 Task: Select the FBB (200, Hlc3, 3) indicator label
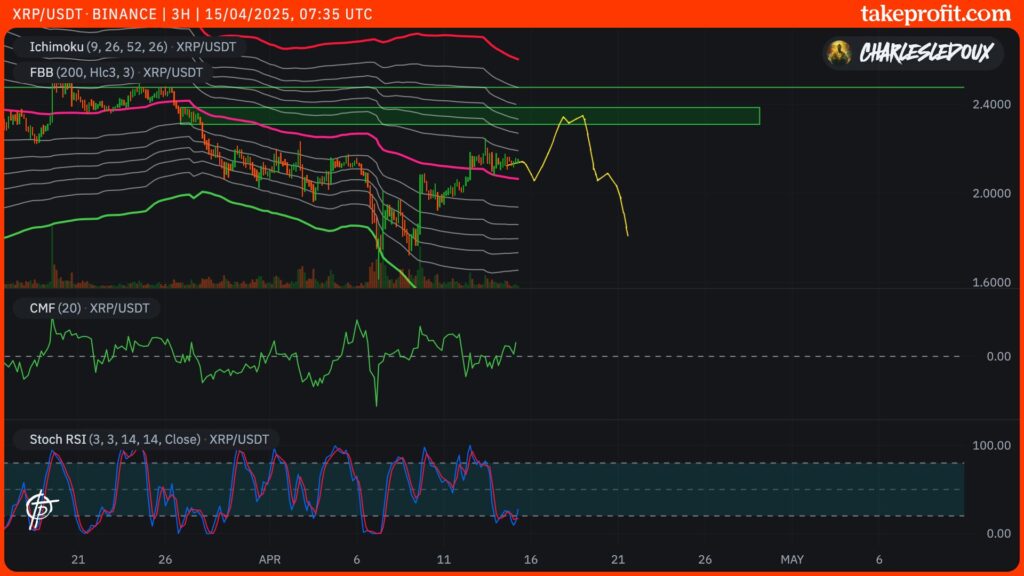[x=84, y=72]
